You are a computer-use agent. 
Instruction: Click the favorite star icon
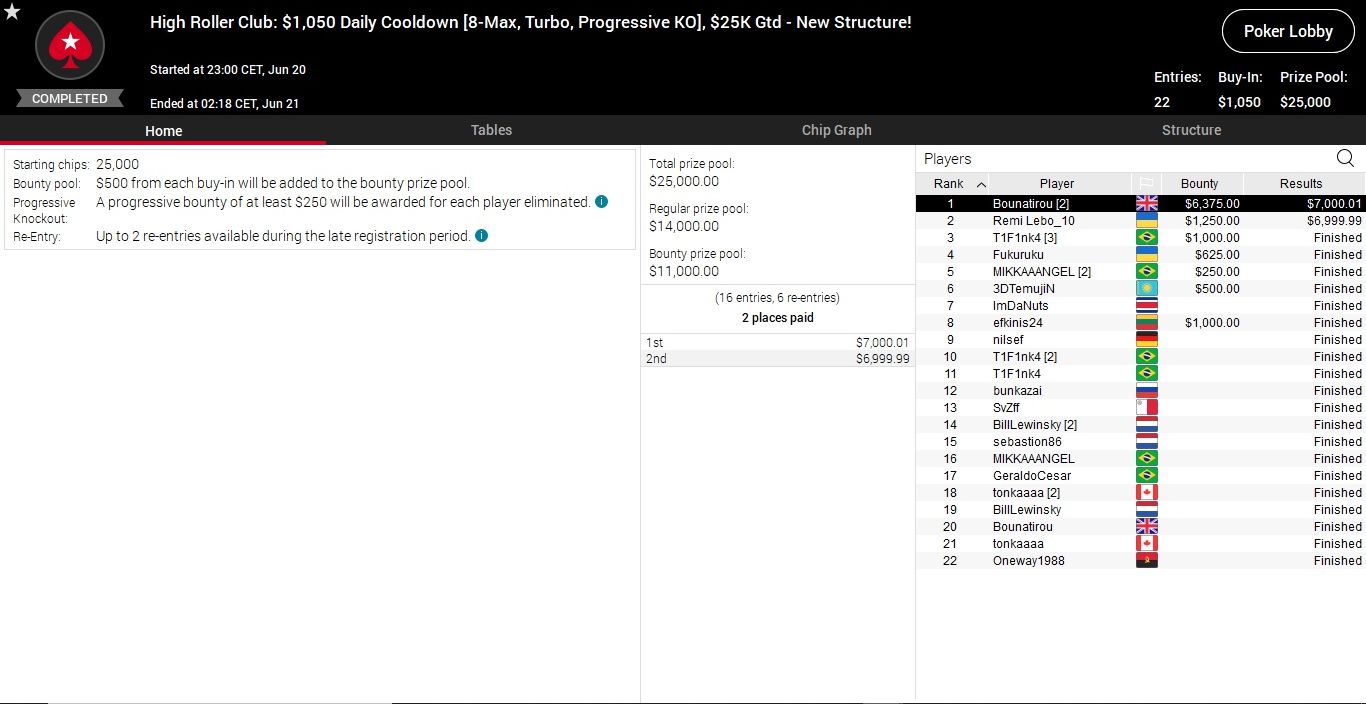point(12,12)
